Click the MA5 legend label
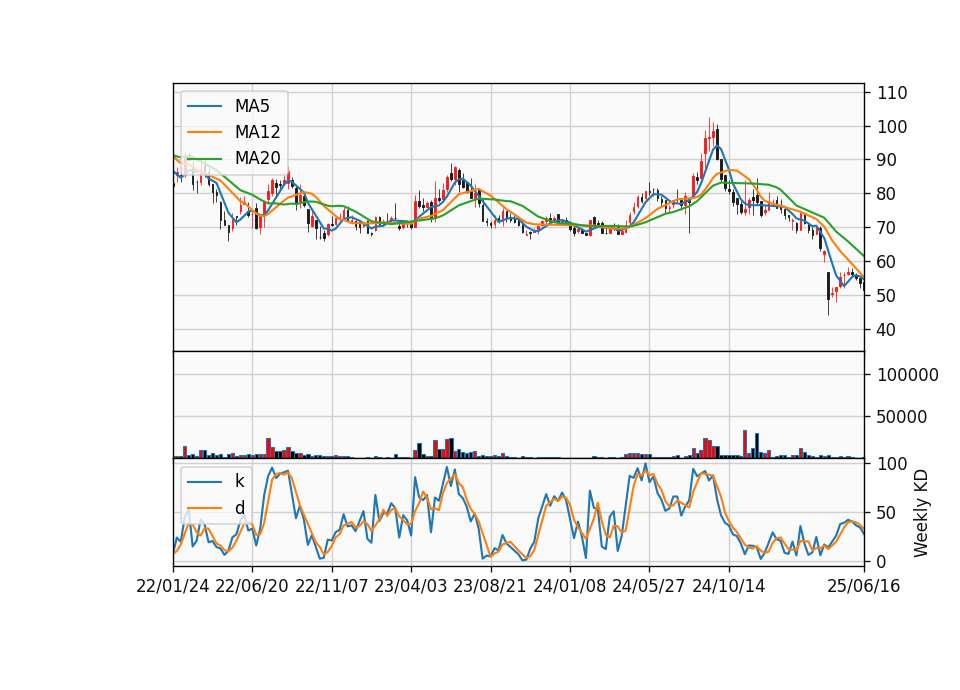 (x=252, y=106)
